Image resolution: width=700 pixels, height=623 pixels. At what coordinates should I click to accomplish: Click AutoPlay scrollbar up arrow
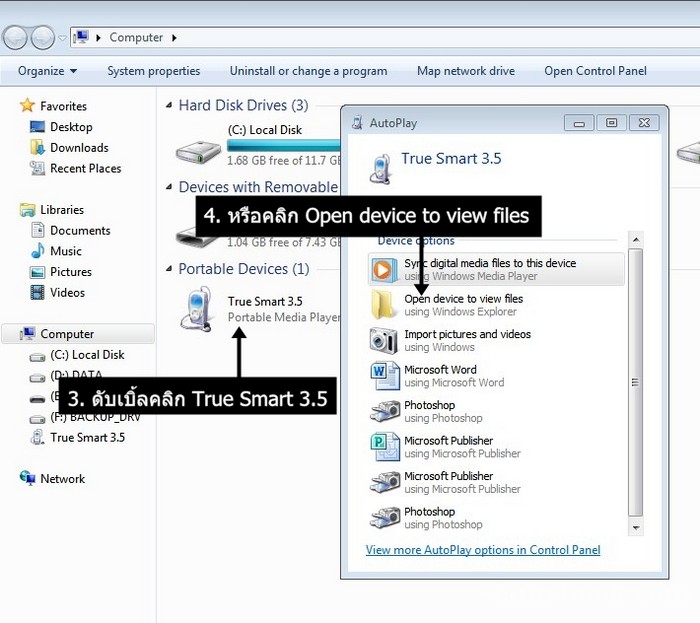click(x=636, y=240)
